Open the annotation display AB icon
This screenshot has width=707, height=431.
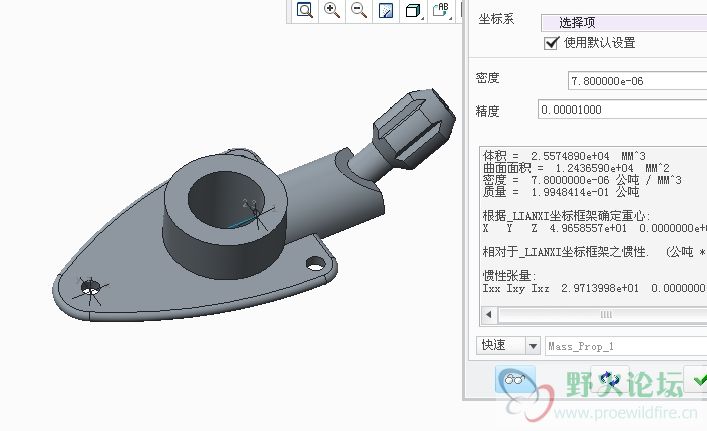click(x=441, y=10)
